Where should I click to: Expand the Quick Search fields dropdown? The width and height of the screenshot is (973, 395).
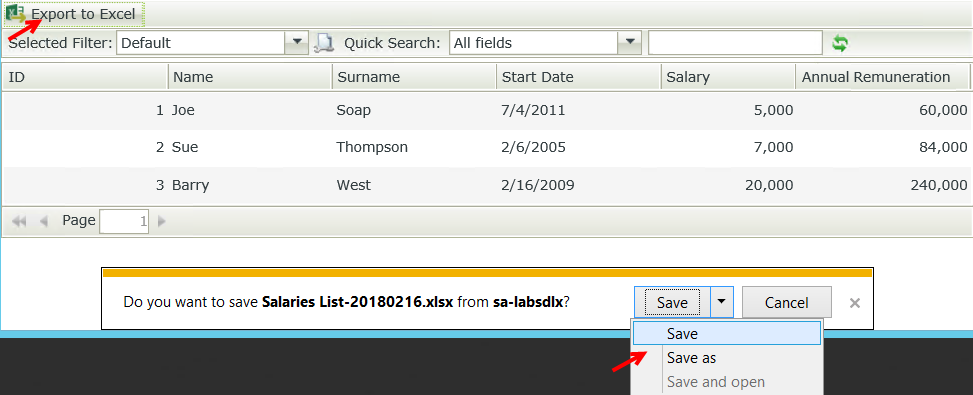coord(630,43)
